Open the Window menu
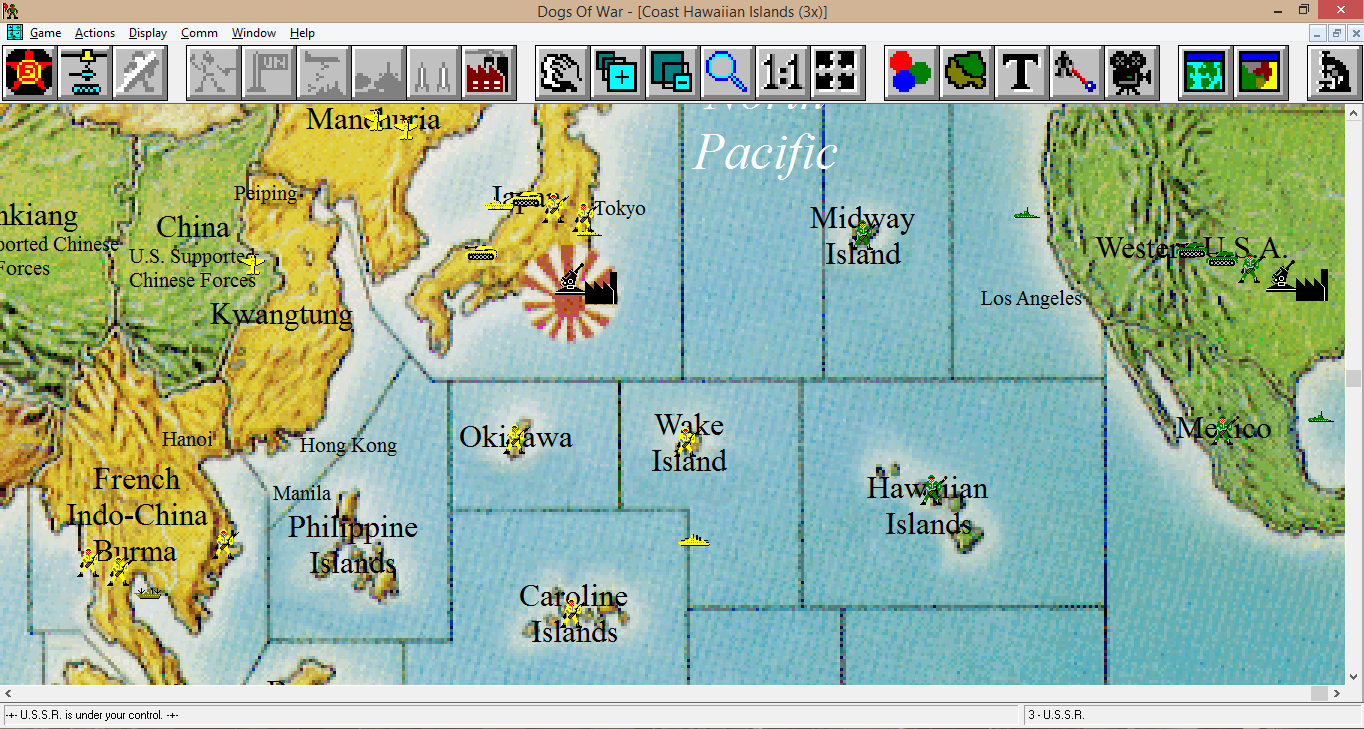1364x729 pixels. point(254,33)
